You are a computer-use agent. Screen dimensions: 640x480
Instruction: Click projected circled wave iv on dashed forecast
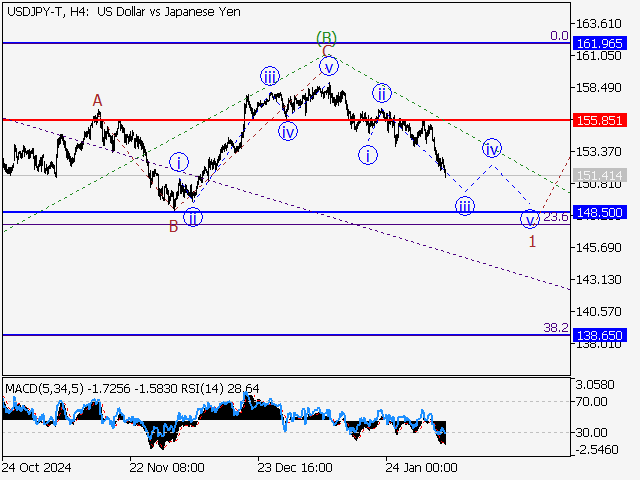click(492, 148)
